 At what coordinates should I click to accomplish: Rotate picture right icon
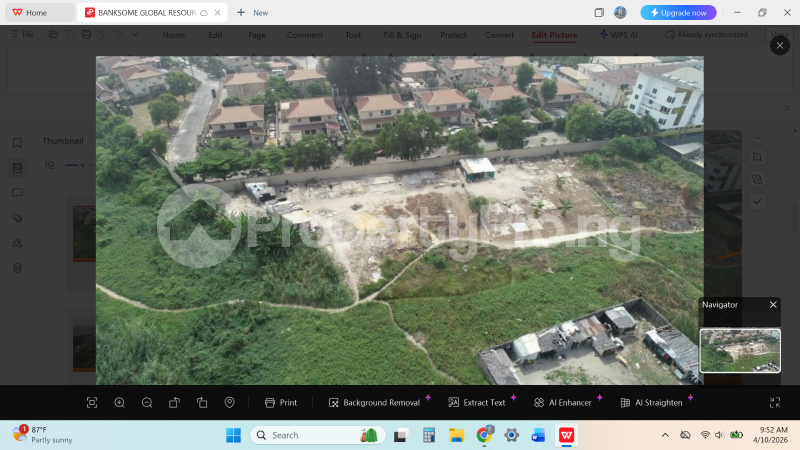202,403
